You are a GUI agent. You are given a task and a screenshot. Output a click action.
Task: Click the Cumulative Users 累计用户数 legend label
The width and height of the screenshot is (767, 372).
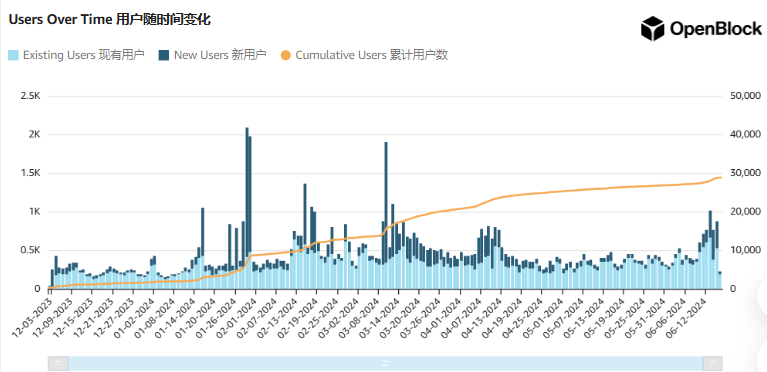[372, 55]
